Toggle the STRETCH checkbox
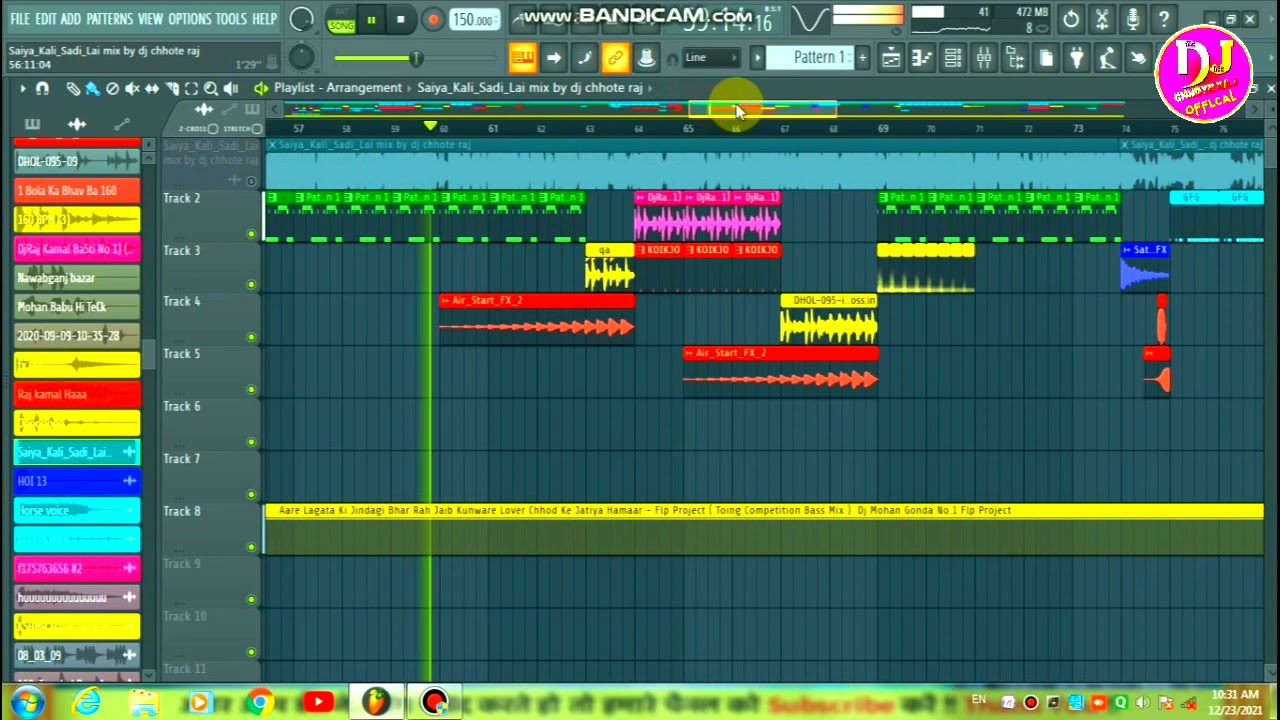 pos(257,129)
